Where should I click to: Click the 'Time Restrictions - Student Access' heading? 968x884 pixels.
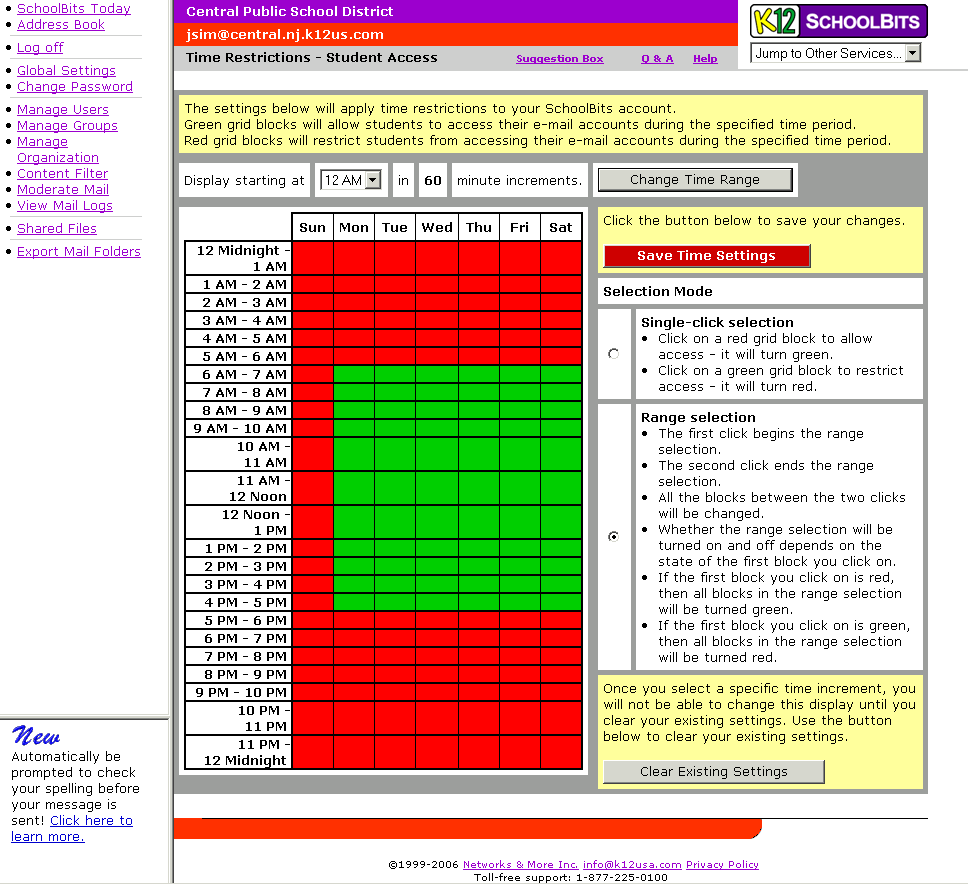pos(312,57)
